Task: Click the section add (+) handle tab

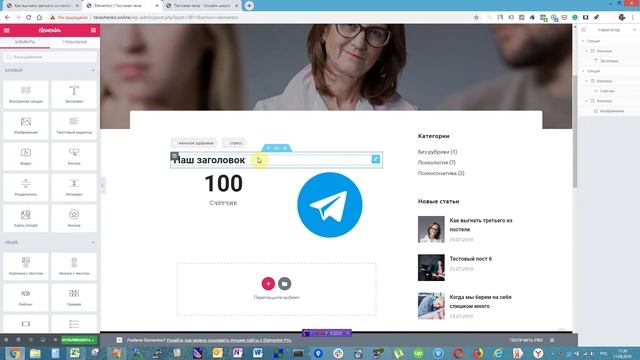Action: point(268,148)
